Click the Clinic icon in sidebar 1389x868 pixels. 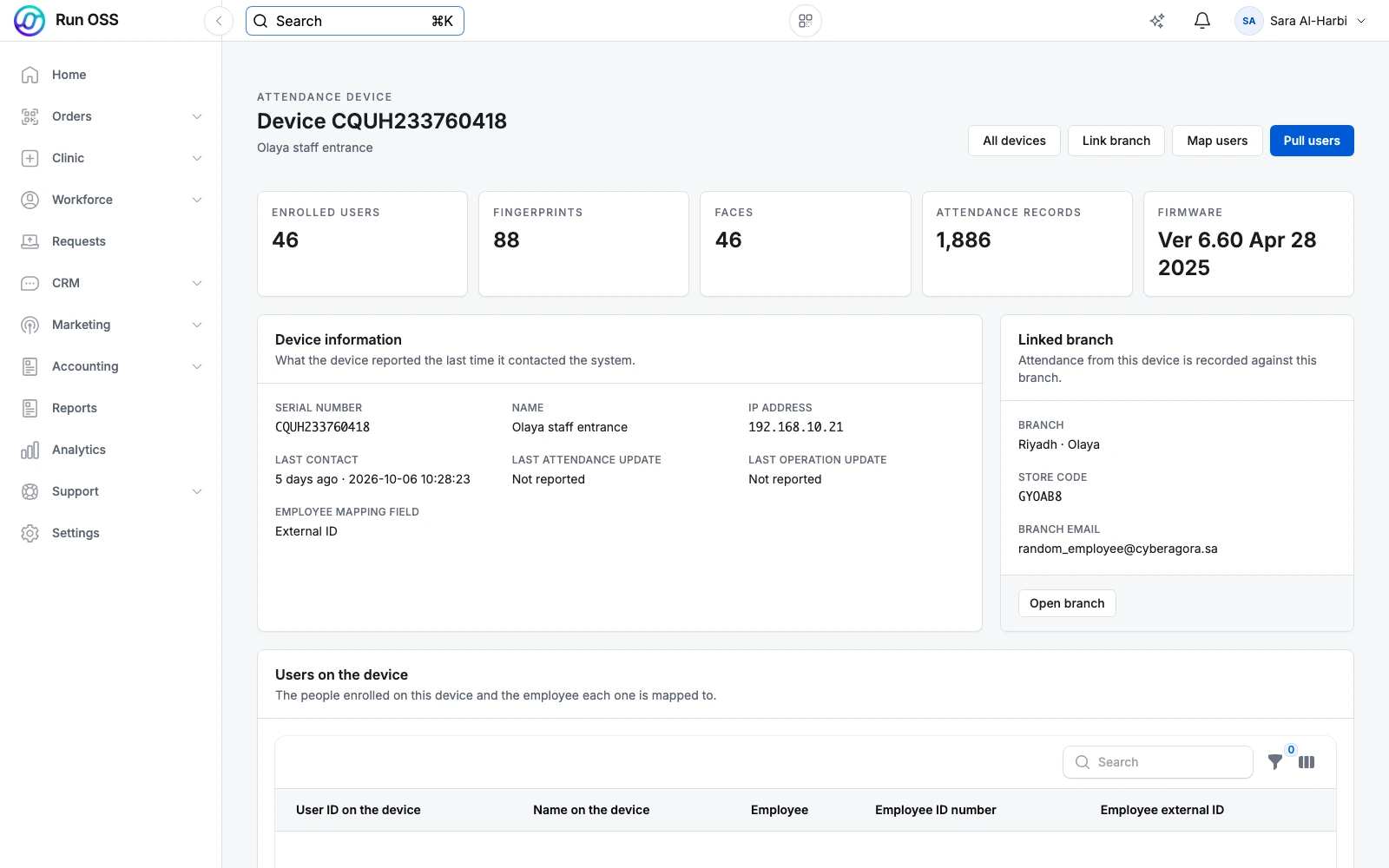pyautogui.click(x=30, y=158)
